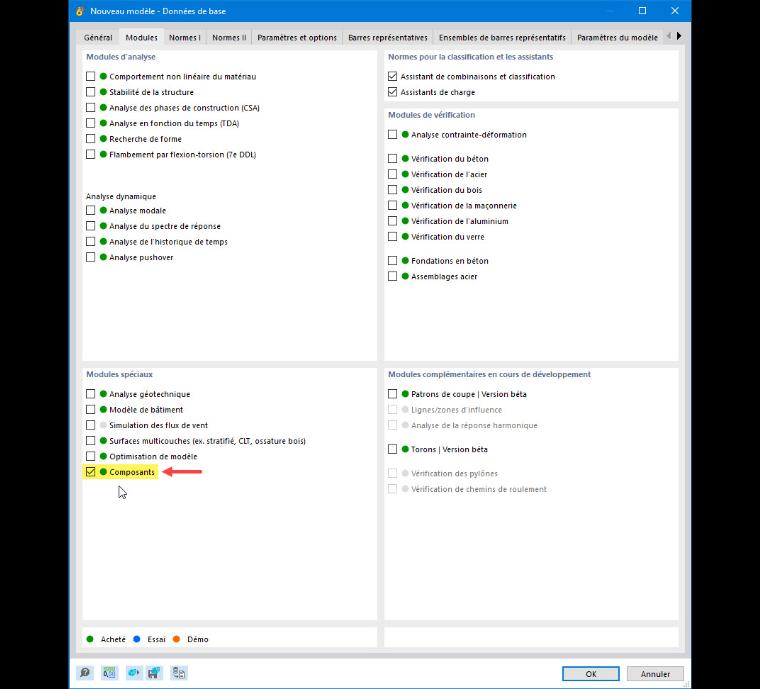Enable Comportement non linéaire du matériau
This screenshot has width=760, height=689.
click(90, 76)
